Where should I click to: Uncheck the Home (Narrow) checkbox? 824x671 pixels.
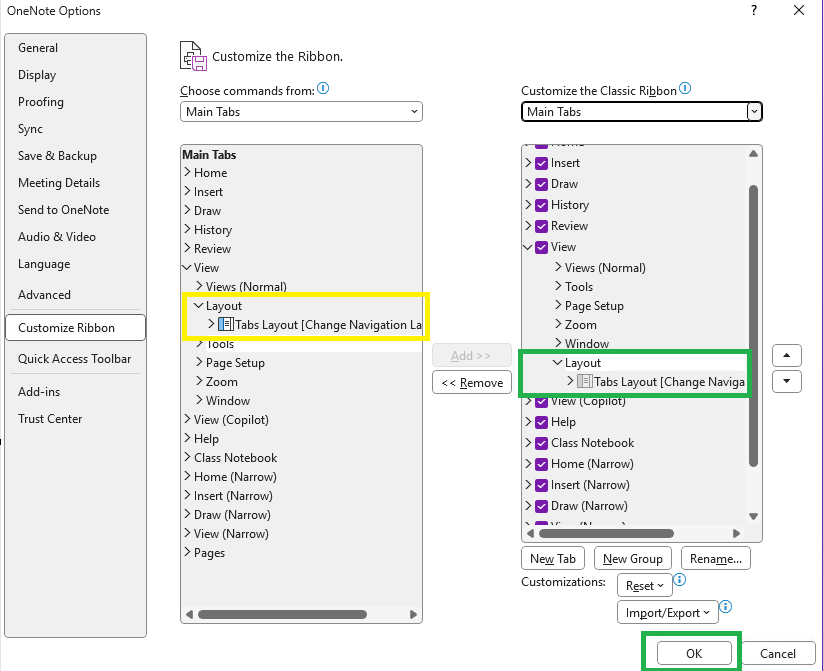click(541, 464)
